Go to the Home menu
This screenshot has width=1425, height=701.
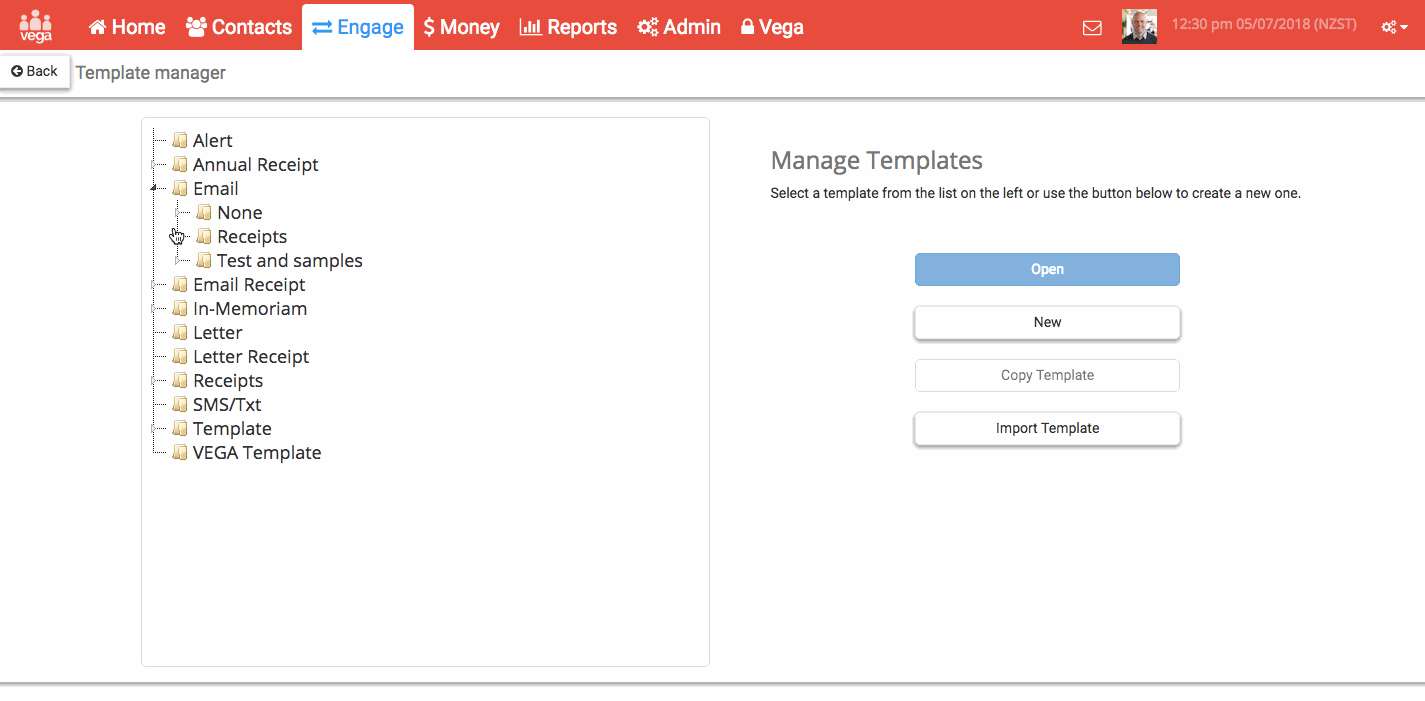(x=127, y=27)
